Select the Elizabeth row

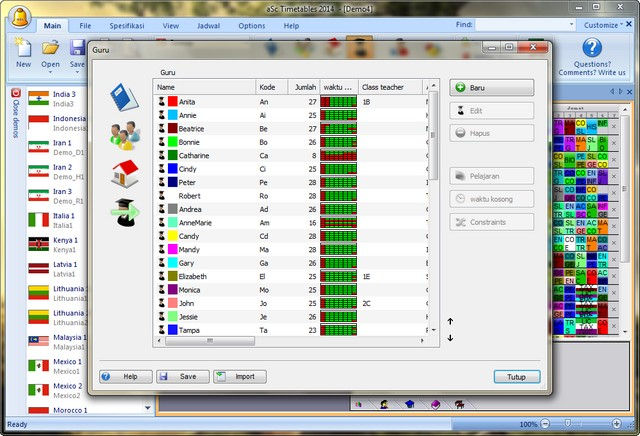click(x=291, y=276)
